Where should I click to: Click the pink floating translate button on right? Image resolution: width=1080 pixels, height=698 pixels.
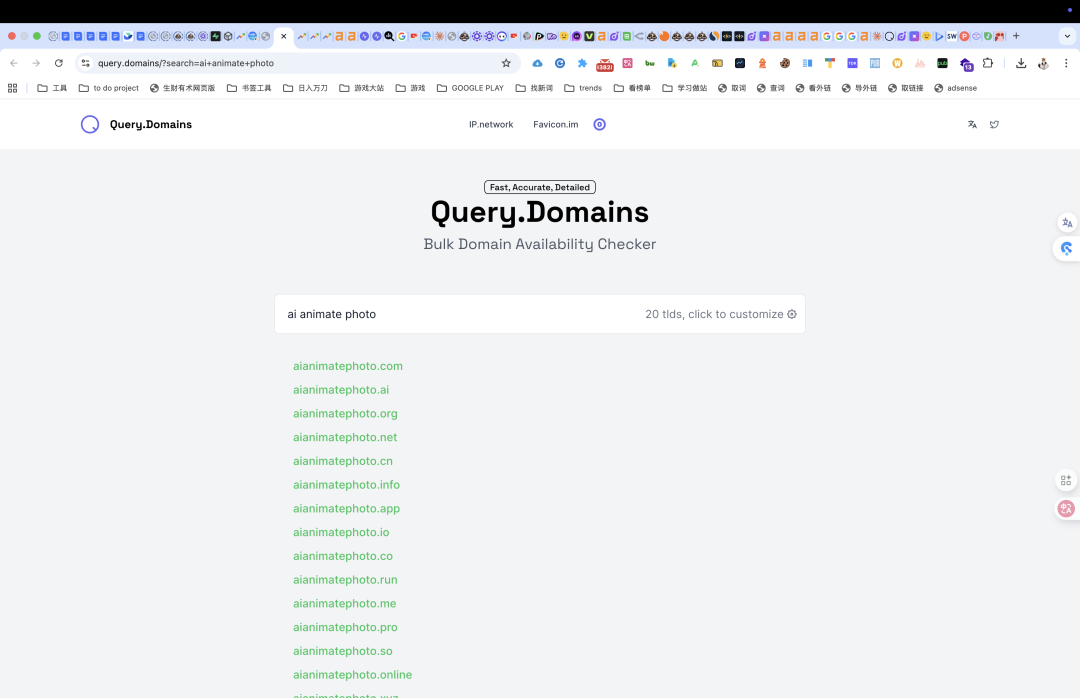point(1066,509)
